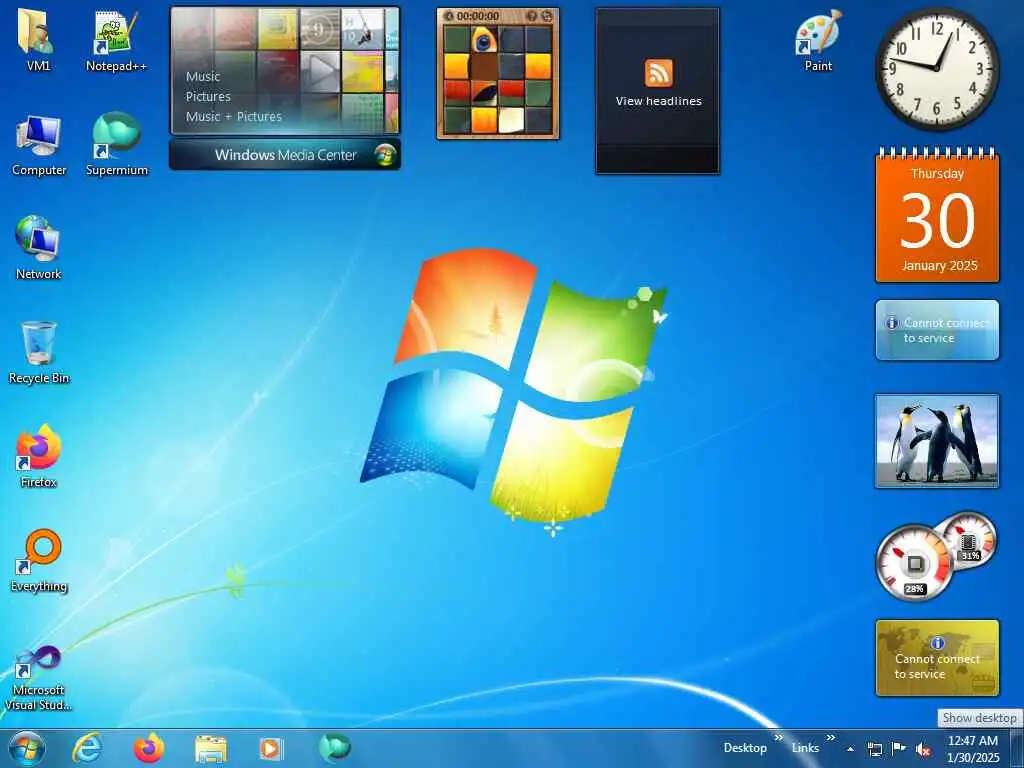Select Music + Pictures in the Media Center gadget
Screen dimensions: 1024x768
[x=233, y=117]
